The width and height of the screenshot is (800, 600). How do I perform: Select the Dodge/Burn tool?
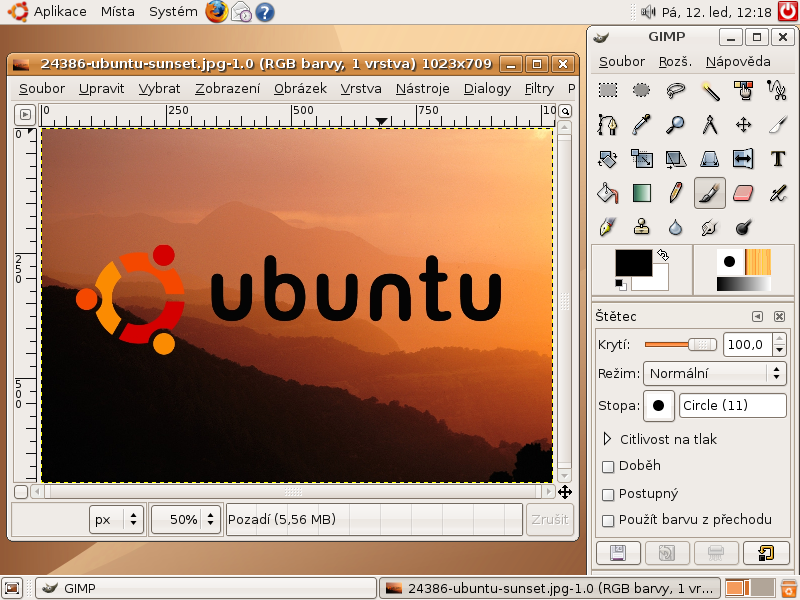743,227
